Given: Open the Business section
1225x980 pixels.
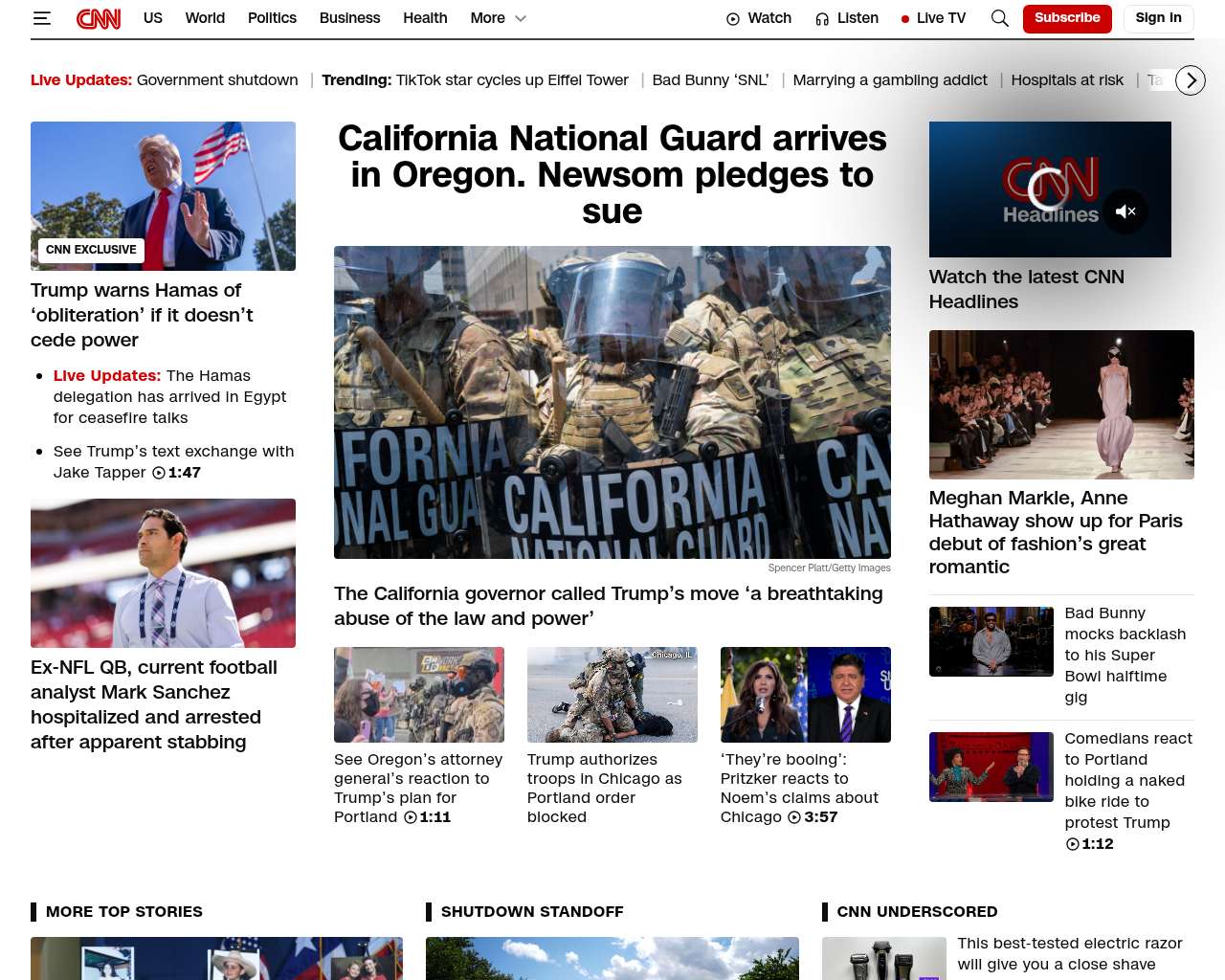Looking at the screenshot, I should pyautogui.click(x=349, y=18).
